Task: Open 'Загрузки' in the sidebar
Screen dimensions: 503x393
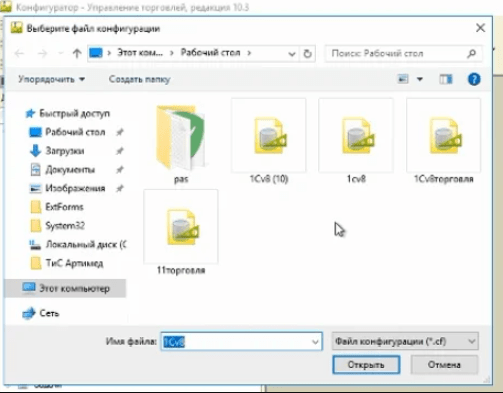Action: pos(57,151)
